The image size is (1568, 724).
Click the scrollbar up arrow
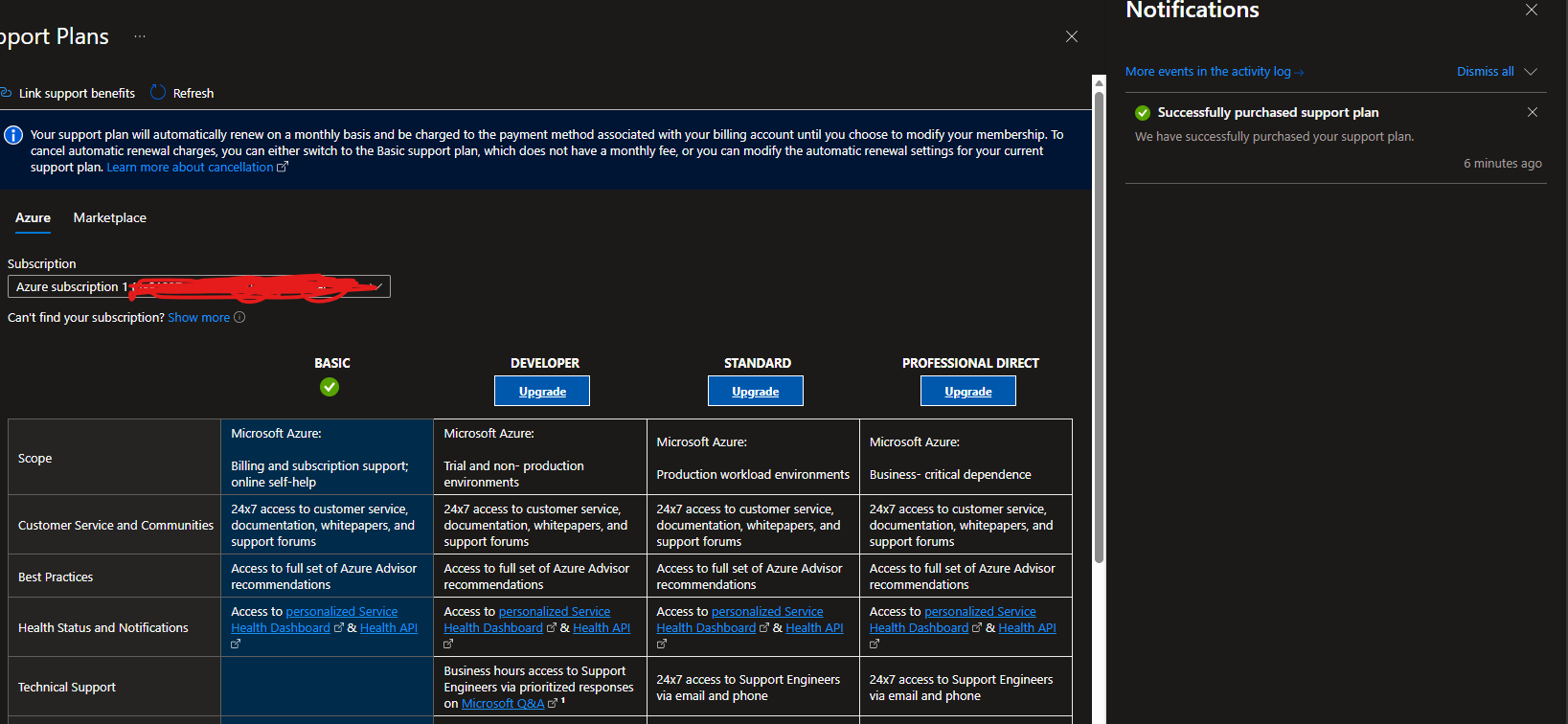click(x=1099, y=82)
